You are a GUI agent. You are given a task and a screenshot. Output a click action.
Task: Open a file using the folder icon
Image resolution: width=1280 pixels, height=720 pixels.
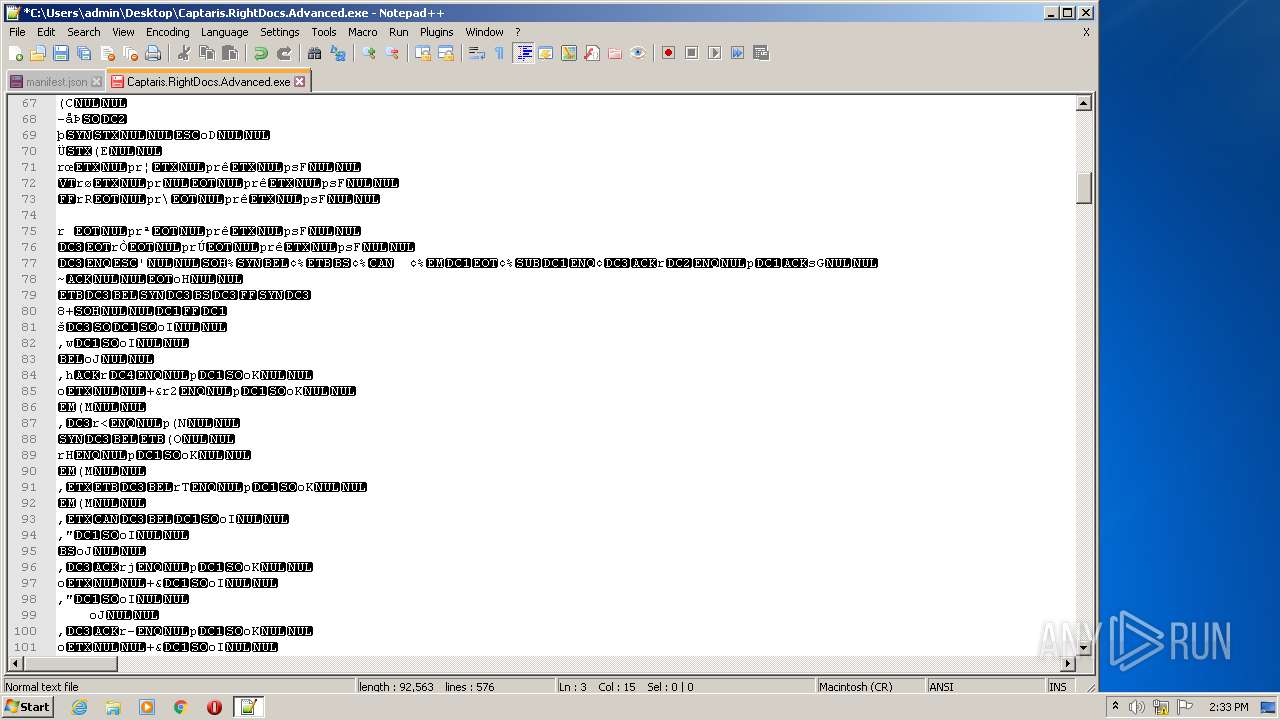[38, 53]
